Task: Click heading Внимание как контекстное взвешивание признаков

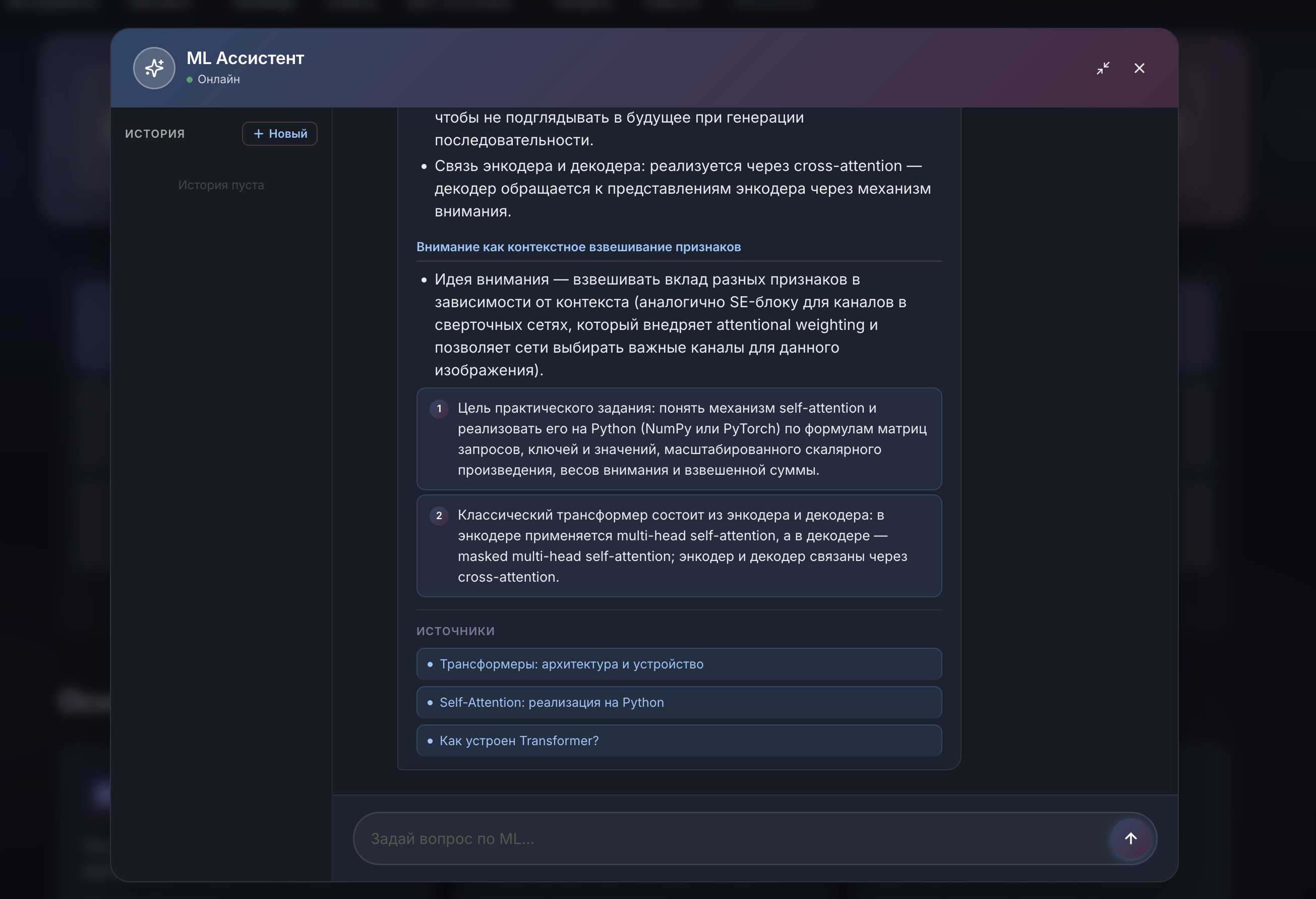Action: tap(578, 247)
